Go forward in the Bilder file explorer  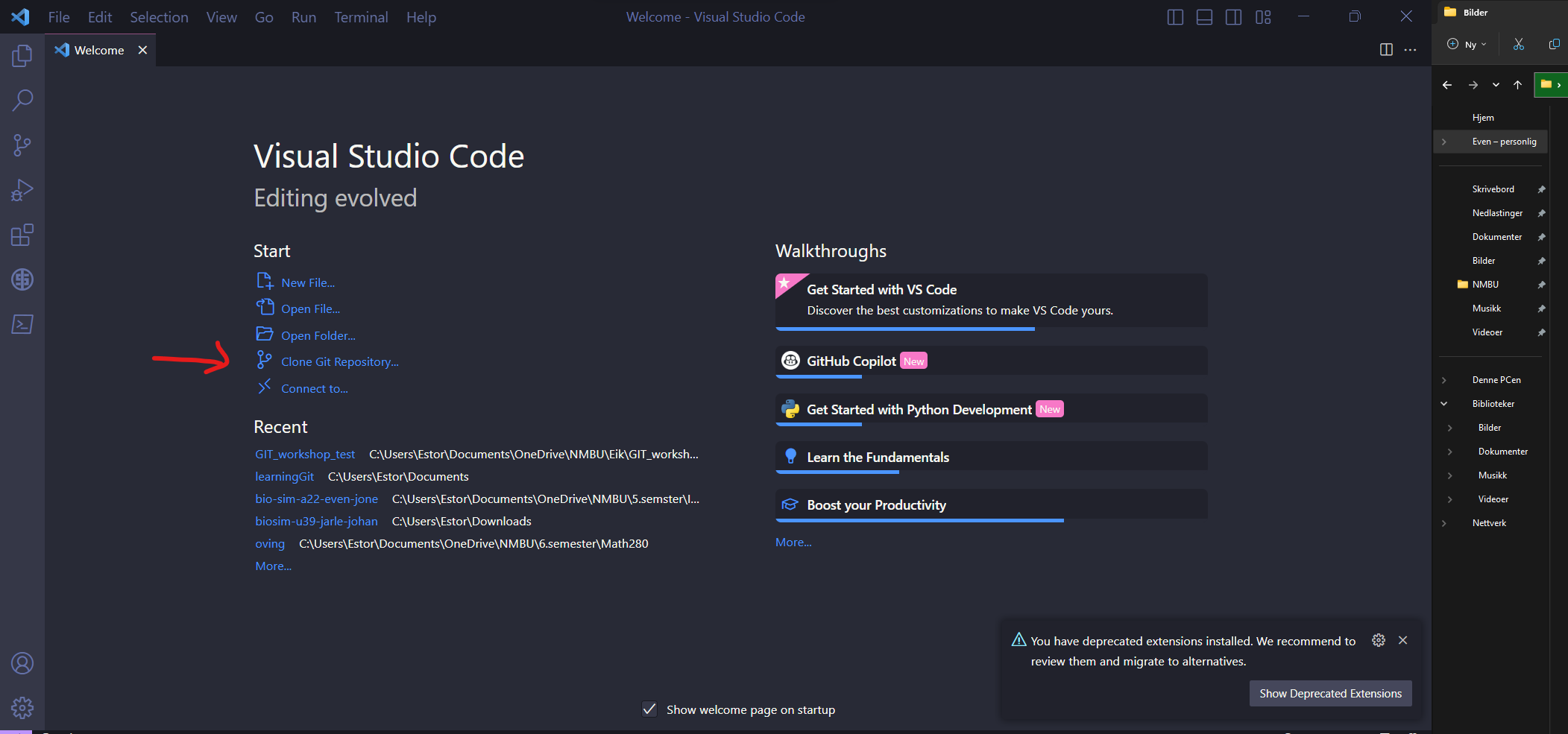click(1473, 85)
